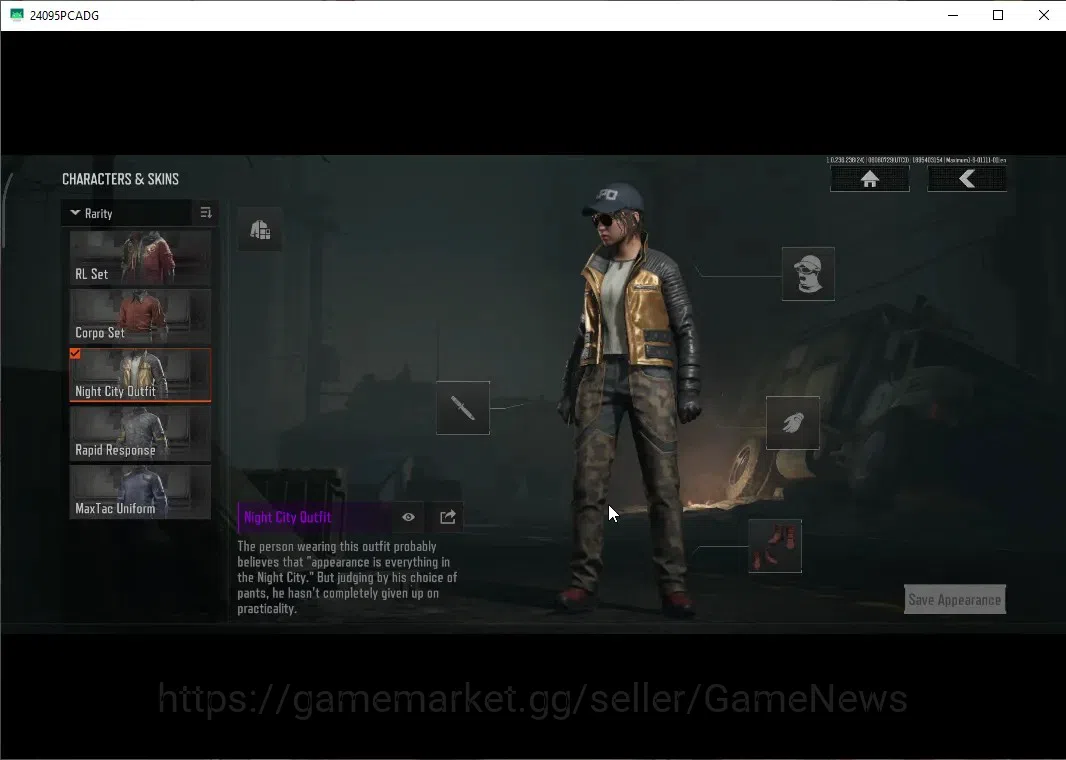1066x760 pixels.
Task: Minimize the 24095PCADG window
Action: (x=953, y=15)
